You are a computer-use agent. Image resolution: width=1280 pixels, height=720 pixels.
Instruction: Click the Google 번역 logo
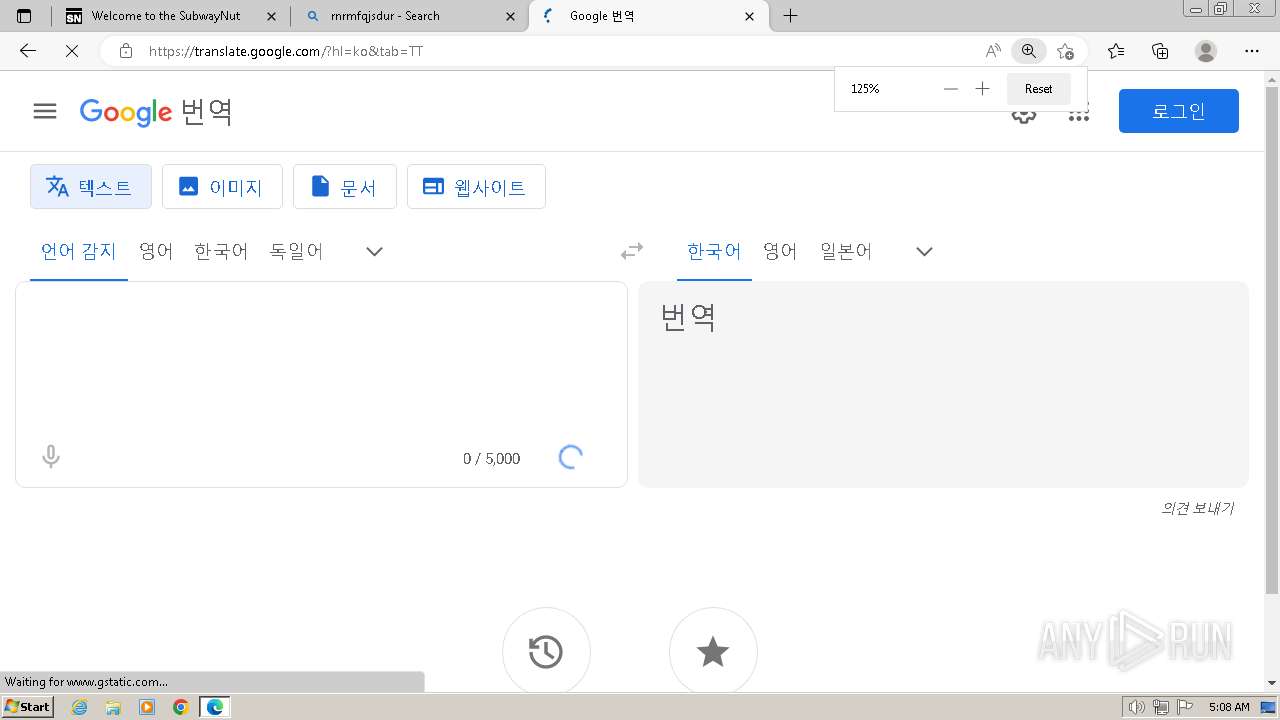(x=156, y=111)
